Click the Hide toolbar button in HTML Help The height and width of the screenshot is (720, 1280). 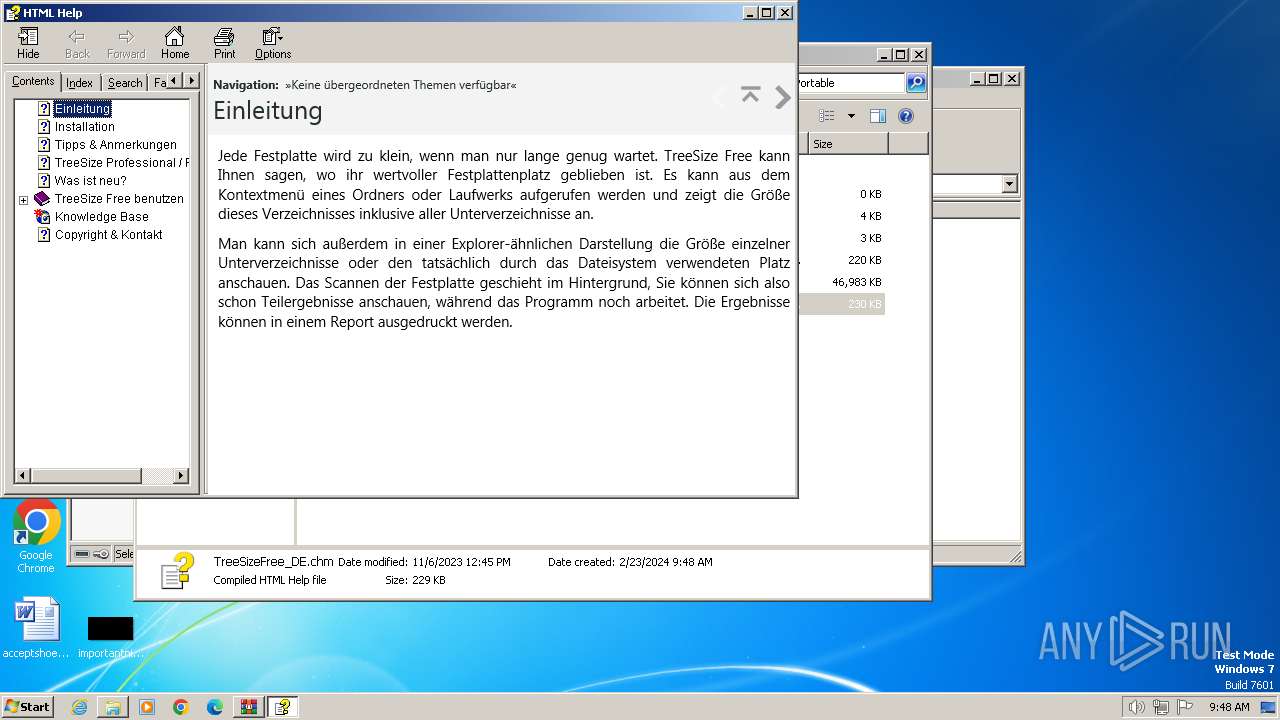click(28, 43)
